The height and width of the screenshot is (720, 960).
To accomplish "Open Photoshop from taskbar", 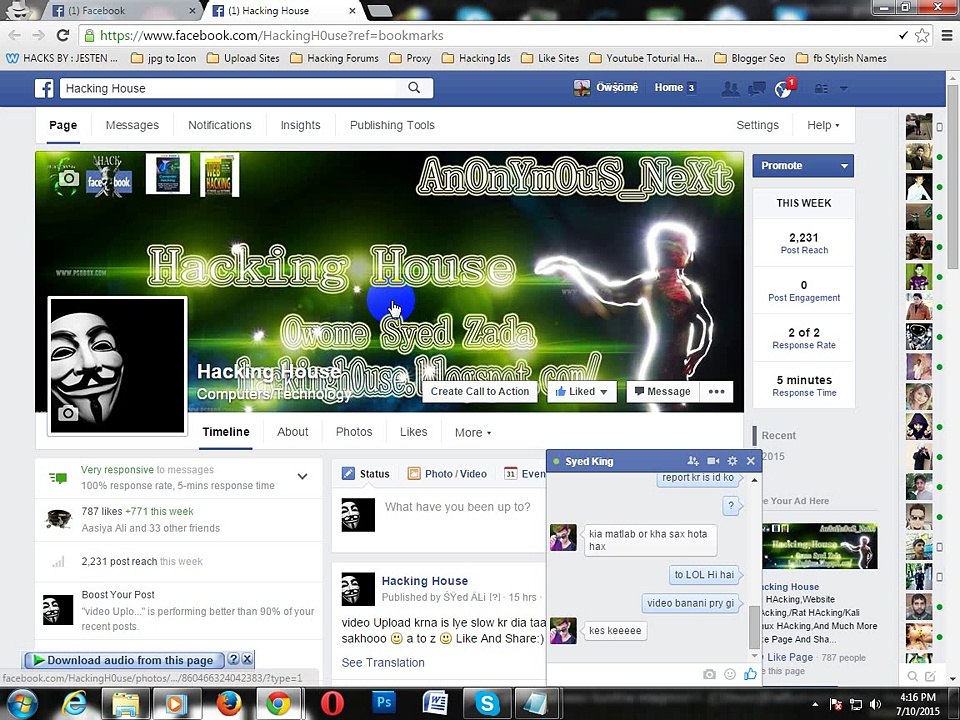I will (384, 703).
